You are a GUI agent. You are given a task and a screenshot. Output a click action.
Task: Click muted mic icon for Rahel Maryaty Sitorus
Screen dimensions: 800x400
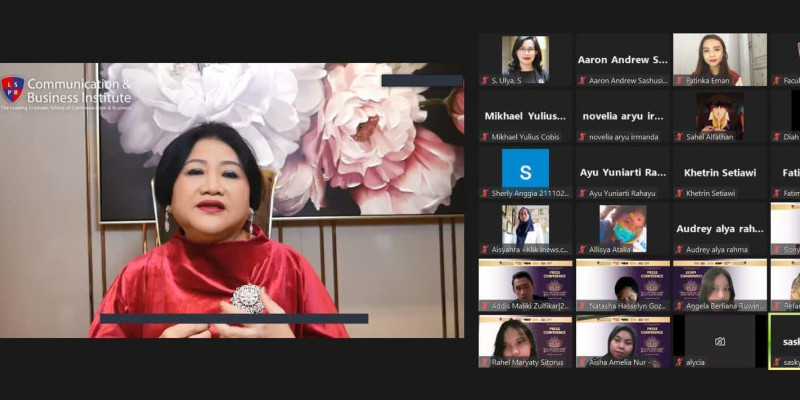click(485, 362)
